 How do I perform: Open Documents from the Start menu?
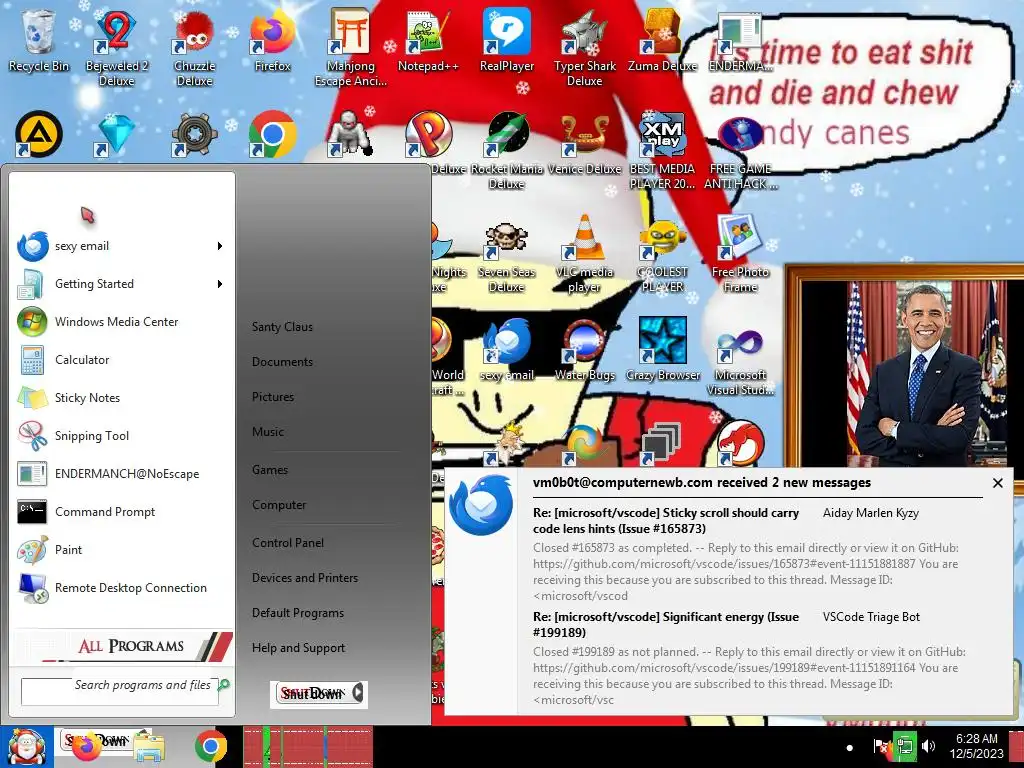pyautogui.click(x=282, y=362)
